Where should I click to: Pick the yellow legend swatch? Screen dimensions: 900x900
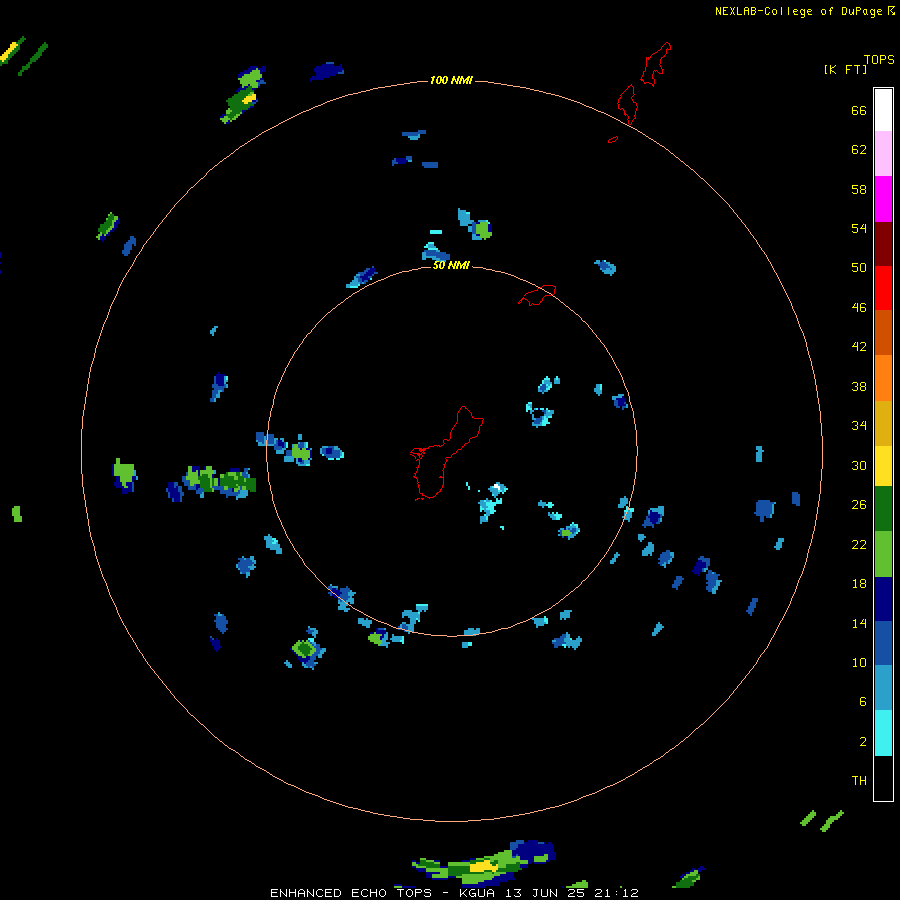(883, 466)
